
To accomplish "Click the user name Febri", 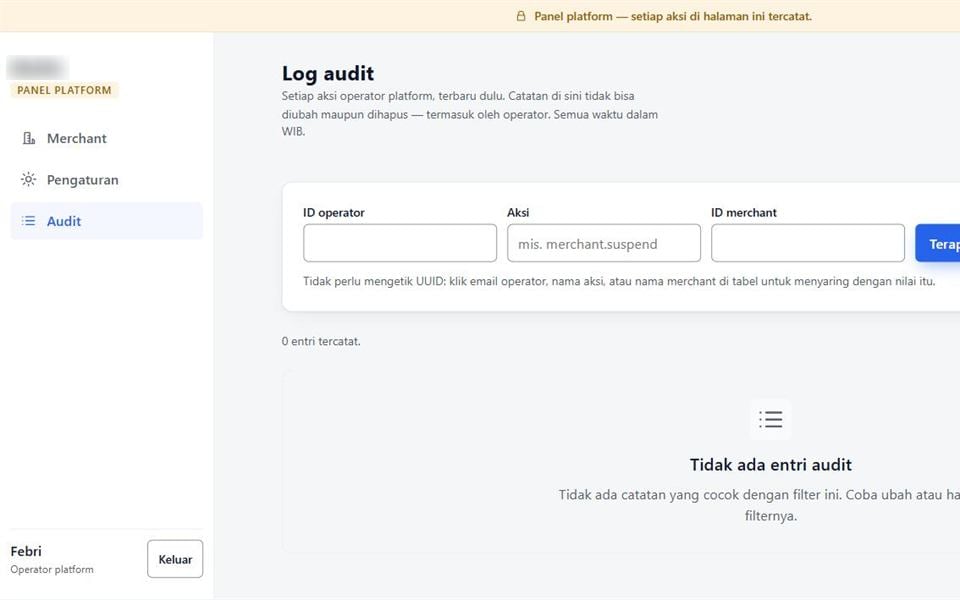I will pyautogui.click(x=26, y=551).
